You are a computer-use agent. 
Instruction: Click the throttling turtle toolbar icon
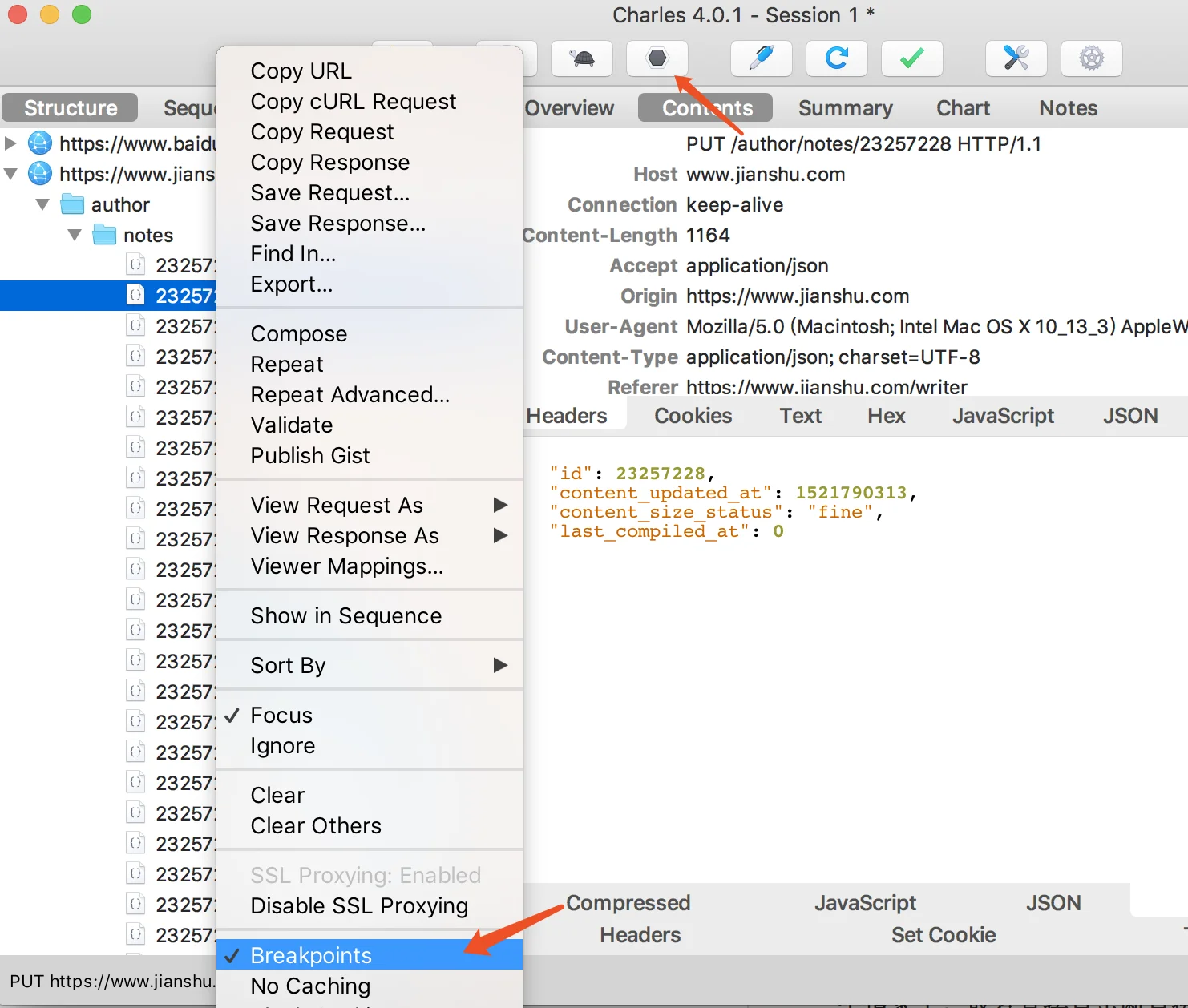pyautogui.click(x=582, y=58)
